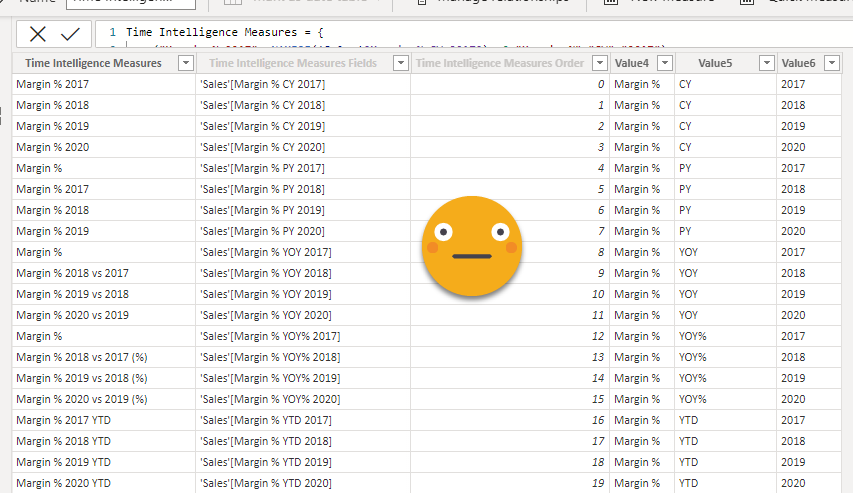Select the Margin % 2020 vs 2019 (%) cell

(x=82, y=399)
